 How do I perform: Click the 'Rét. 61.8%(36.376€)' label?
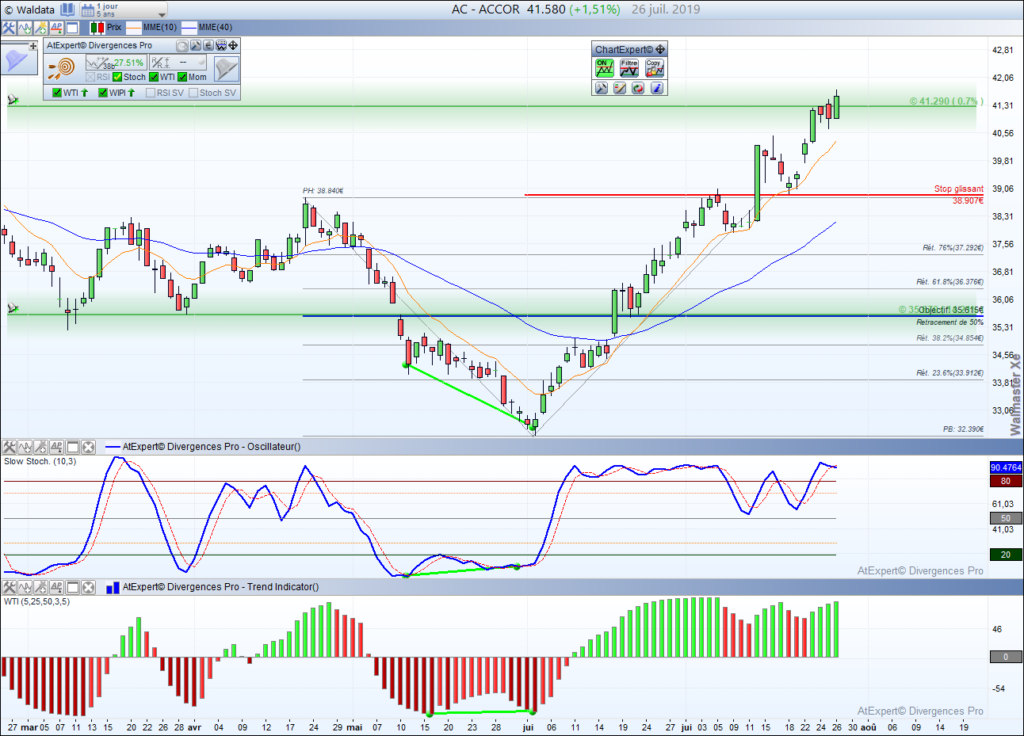[950, 282]
